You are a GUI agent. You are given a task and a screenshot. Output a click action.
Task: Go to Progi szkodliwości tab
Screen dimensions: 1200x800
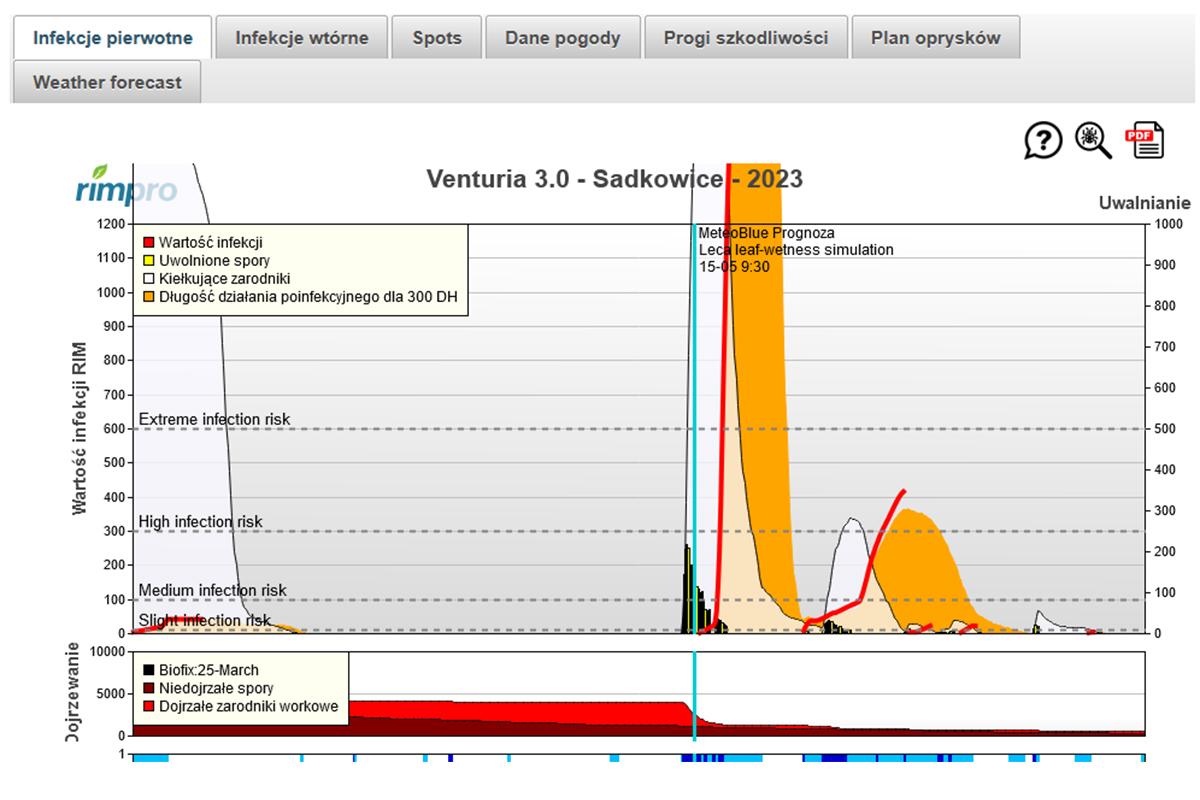746,38
